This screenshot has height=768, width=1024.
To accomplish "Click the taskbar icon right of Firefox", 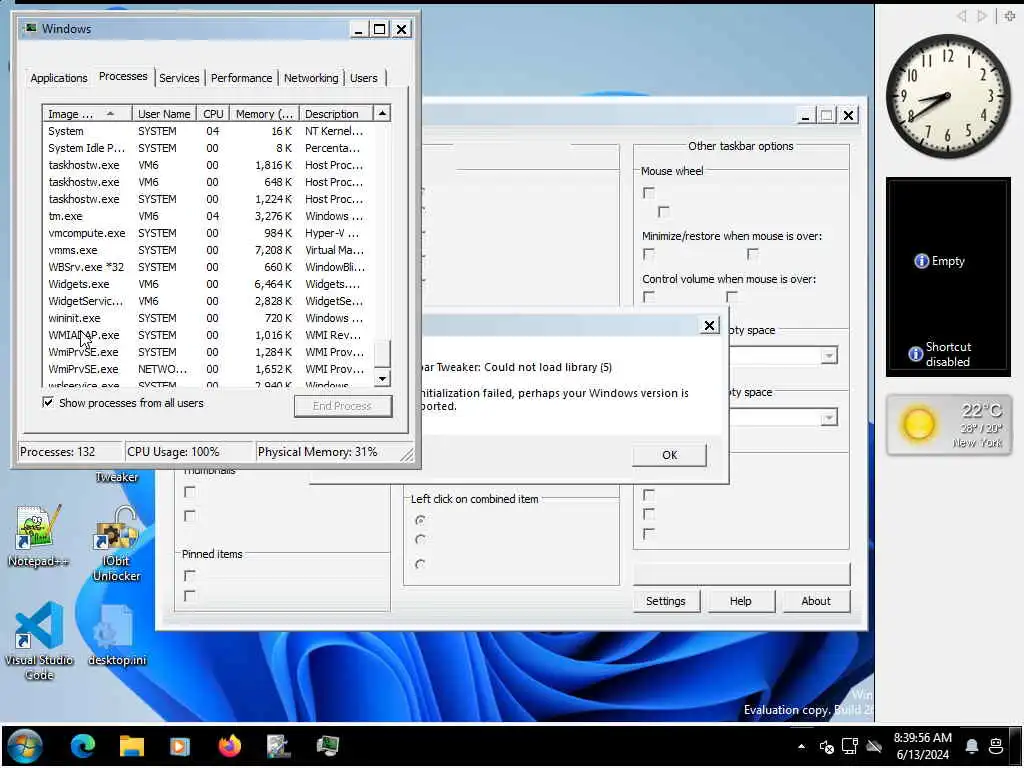I will tap(278, 746).
